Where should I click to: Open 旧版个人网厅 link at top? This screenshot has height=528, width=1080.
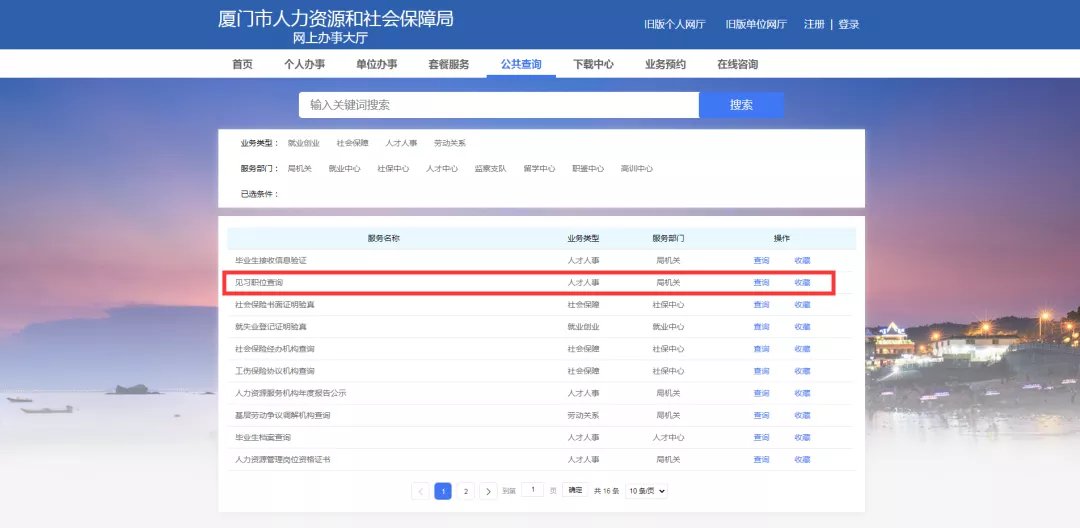click(x=674, y=24)
